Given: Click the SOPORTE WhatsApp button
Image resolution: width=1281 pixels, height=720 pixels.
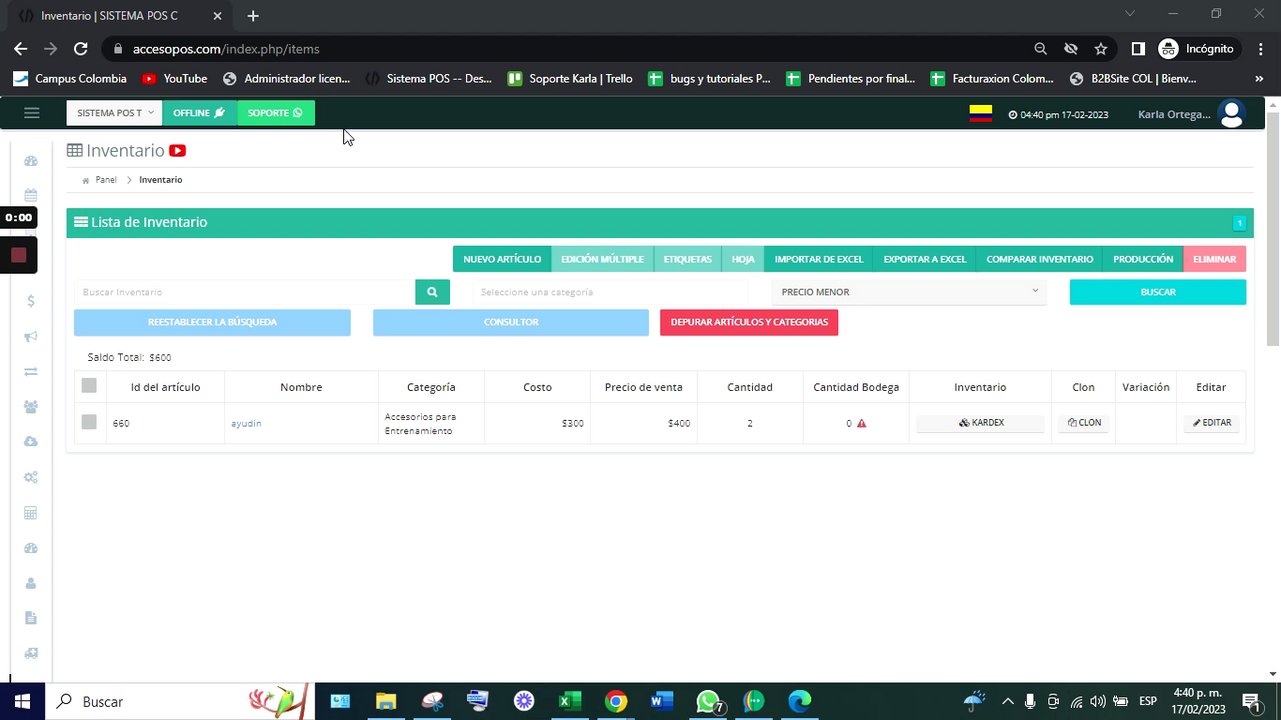Looking at the screenshot, I should pyautogui.click(x=275, y=113).
